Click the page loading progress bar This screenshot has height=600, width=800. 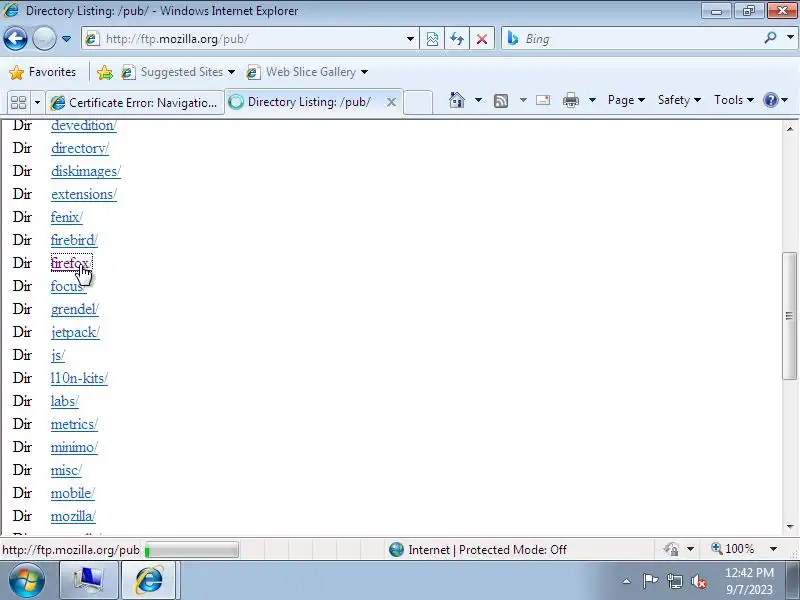tap(191, 550)
